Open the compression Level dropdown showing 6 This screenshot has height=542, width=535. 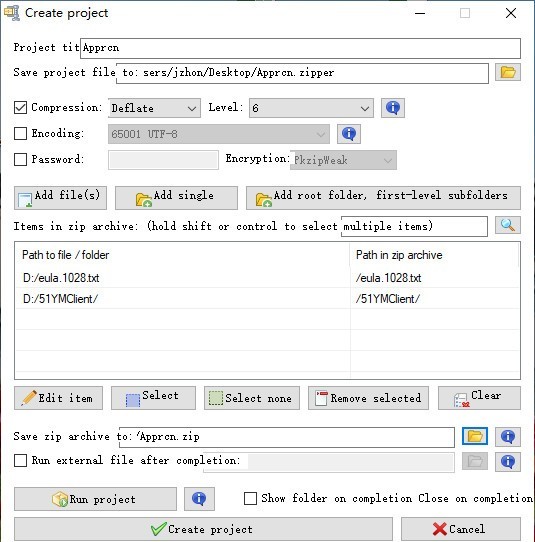pyautogui.click(x=311, y=108)
